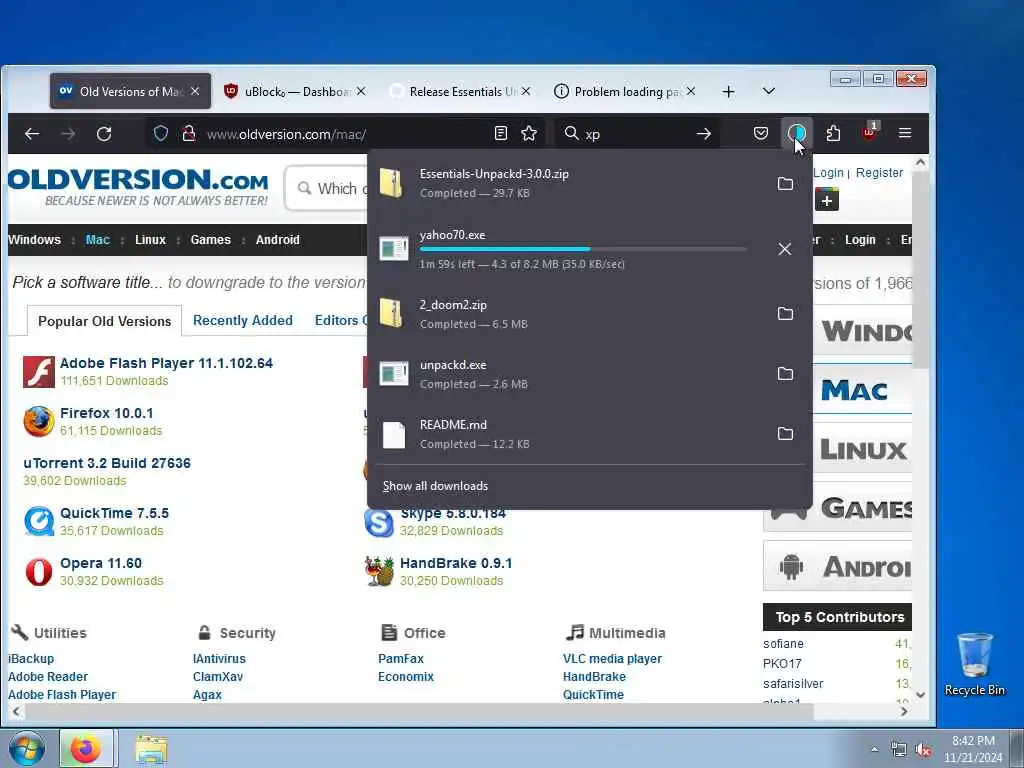Show 2_doom2.zip in its folder

(x=786, y=313)
